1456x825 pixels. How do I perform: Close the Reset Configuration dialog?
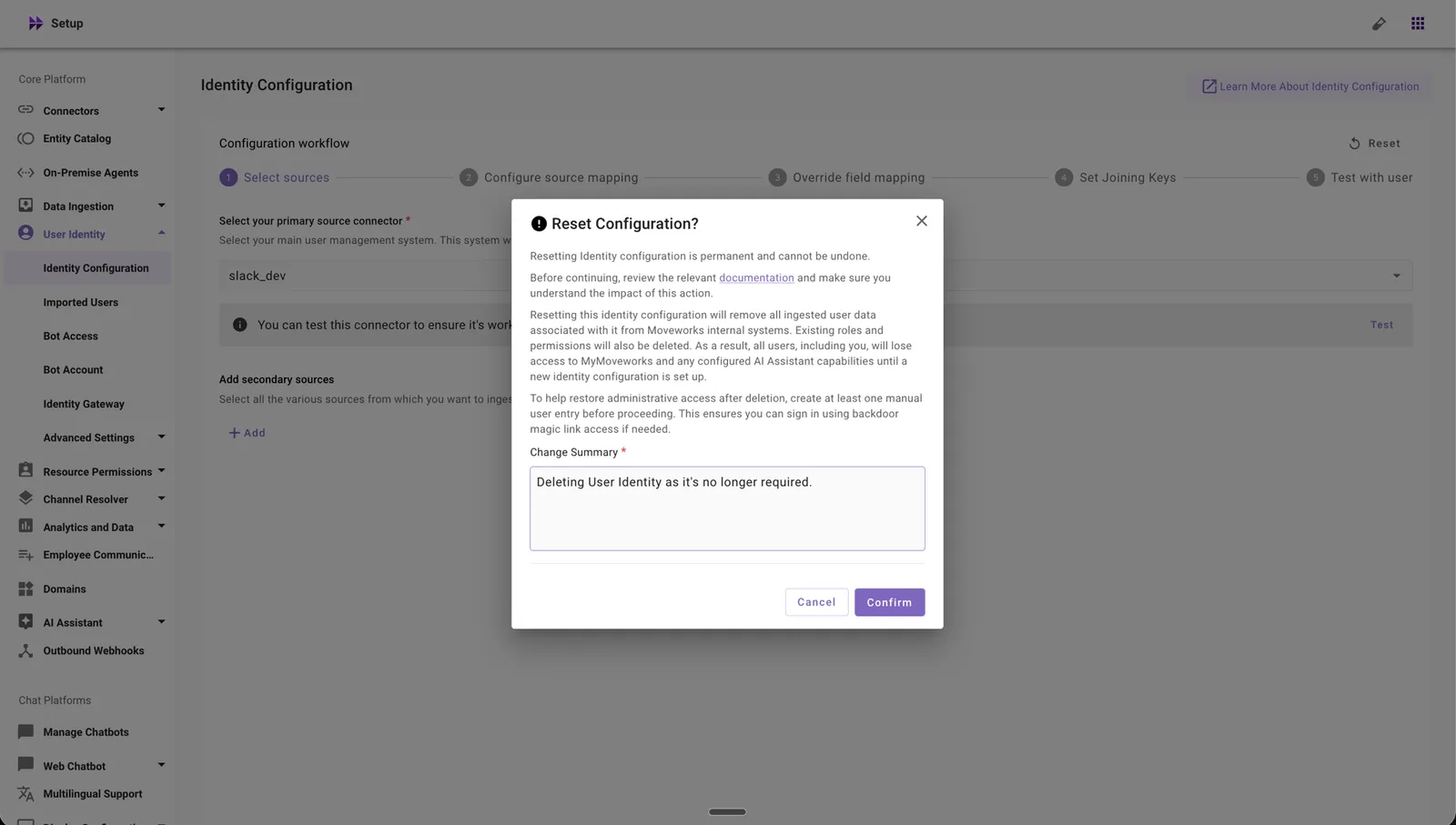921,221
